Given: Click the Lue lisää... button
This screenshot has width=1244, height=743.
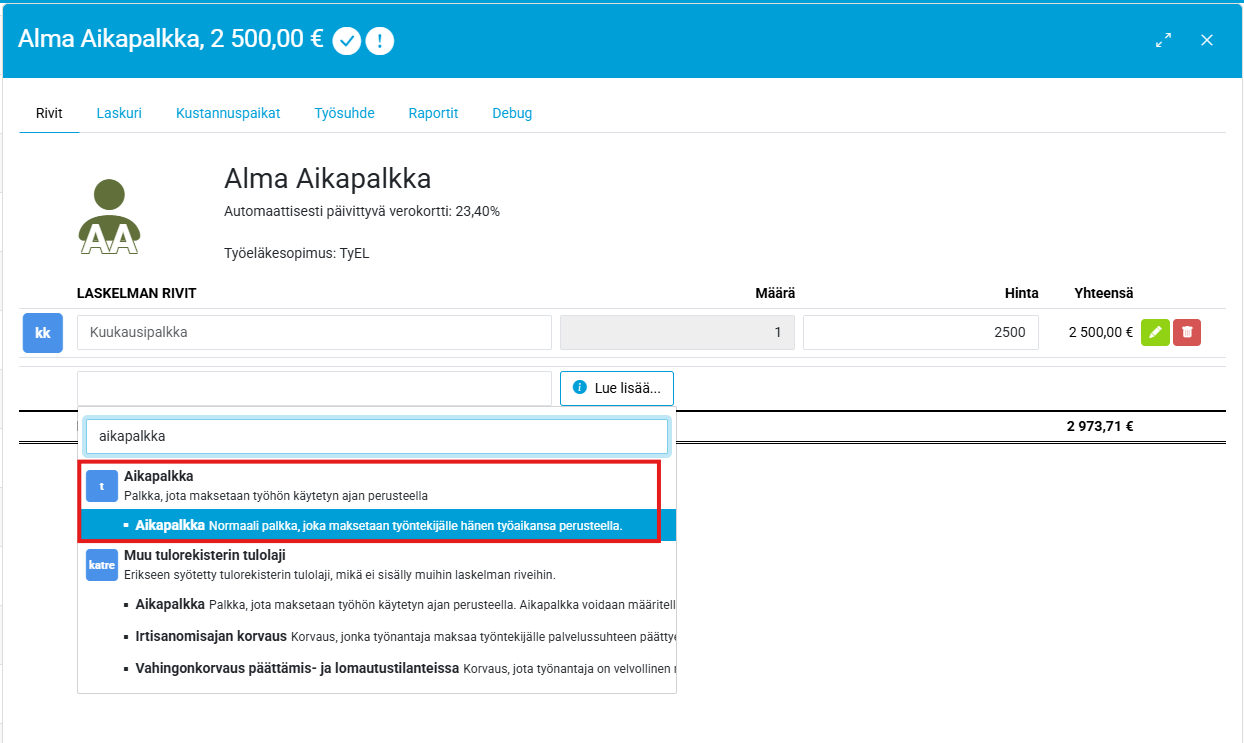Looking at the screenshot, I should 617,388.
